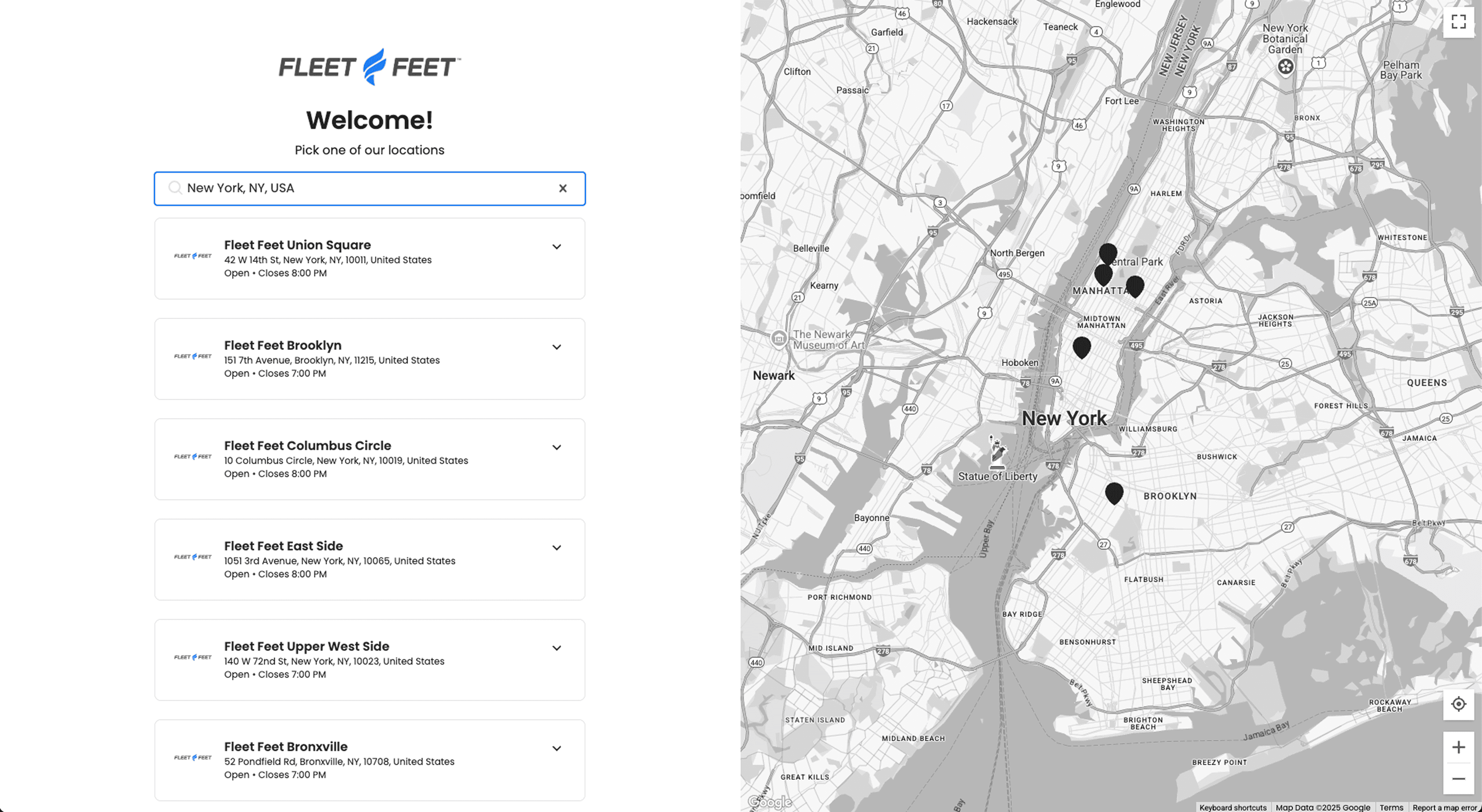Viewport: 1482px width, 812px height.
Task: Click Upper West Side card's logo
Action: click(x=193, y=657)
